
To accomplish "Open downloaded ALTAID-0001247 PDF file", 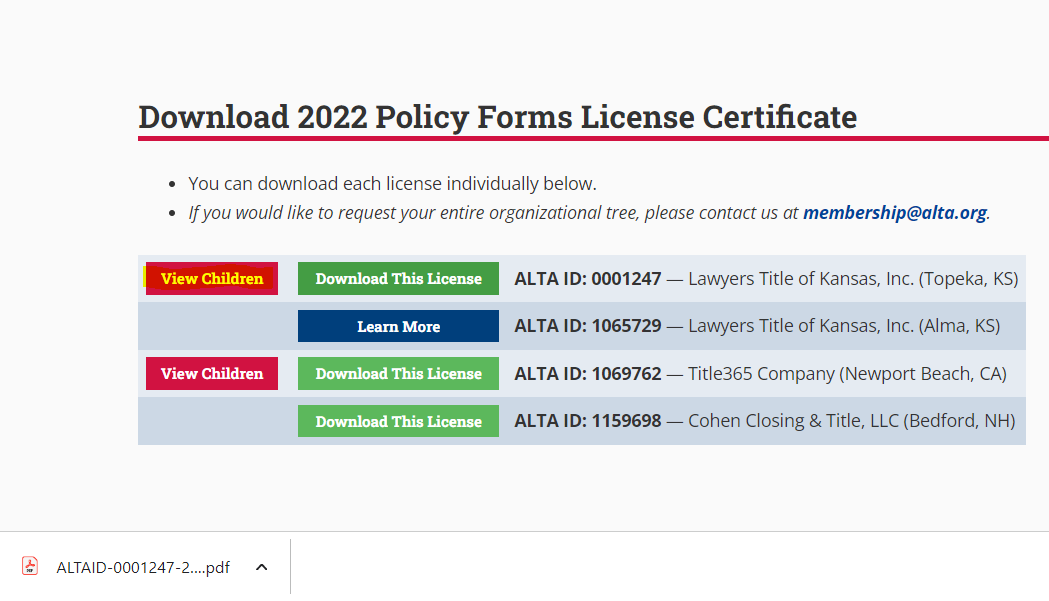I will pyautogui.click(x=142, y=568).
